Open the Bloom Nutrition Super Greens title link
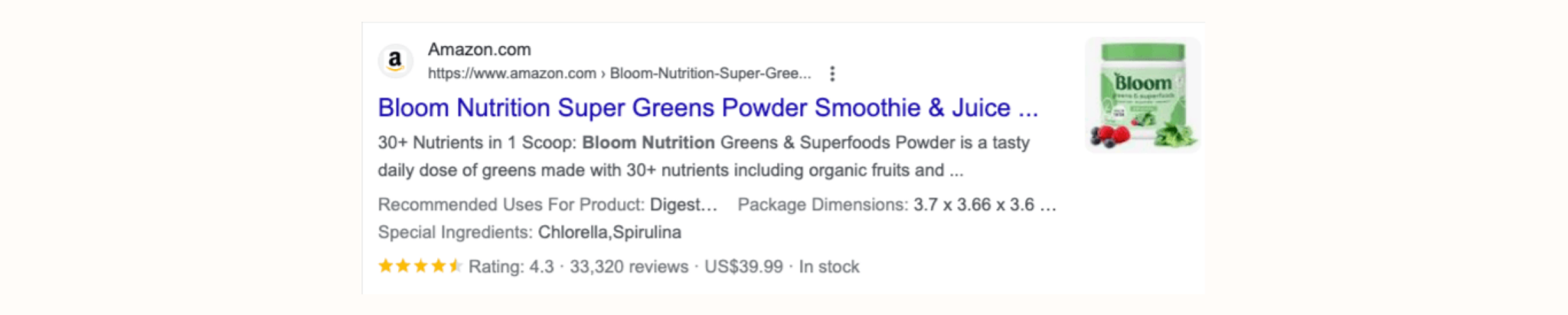 click(707, 108)
